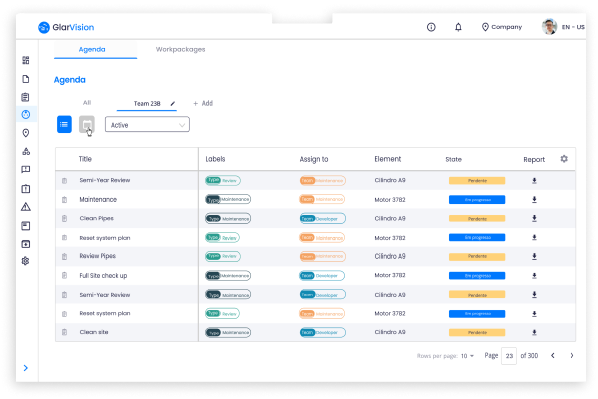The width and height of the screenshot is (598, 399).
Task: Go to previous page
Action: pyautogui.click(x=553, y=356)
